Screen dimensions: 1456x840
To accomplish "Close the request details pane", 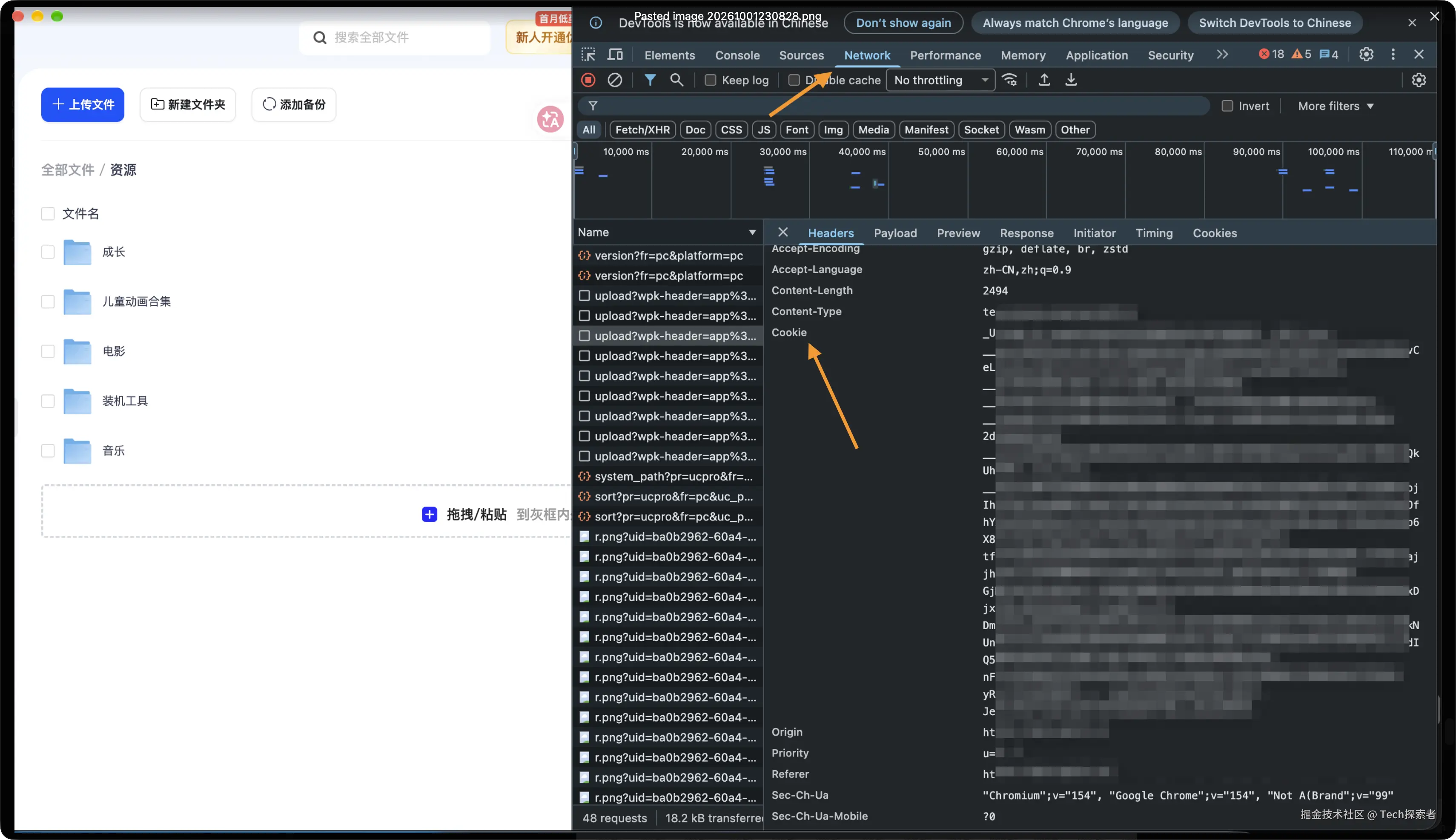I will click(x=782, y=233).
